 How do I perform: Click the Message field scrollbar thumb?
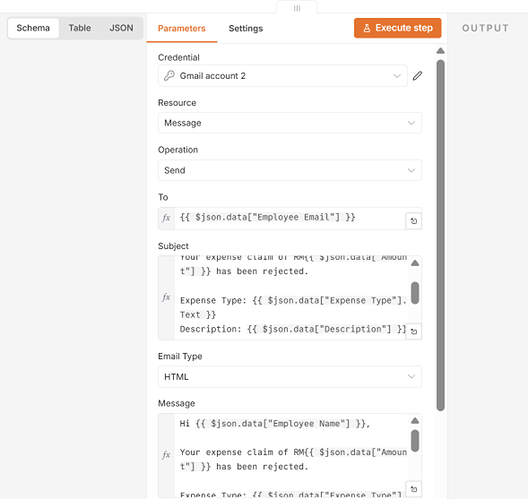[x=415, y=440]
